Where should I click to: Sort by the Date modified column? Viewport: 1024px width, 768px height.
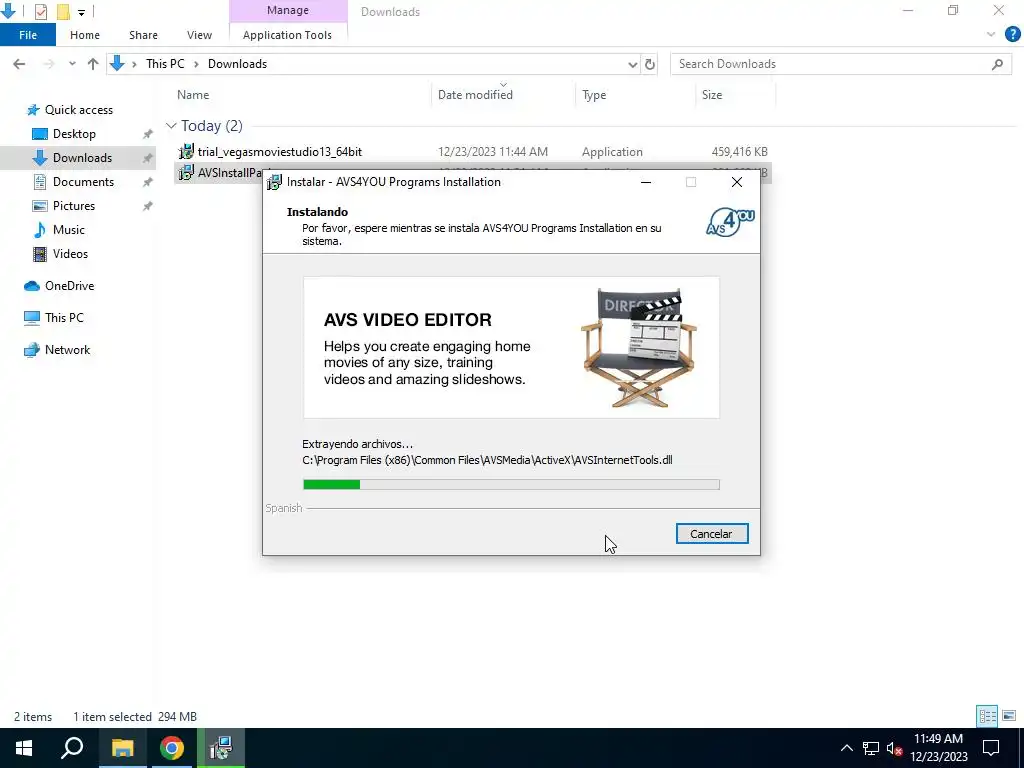475,95
